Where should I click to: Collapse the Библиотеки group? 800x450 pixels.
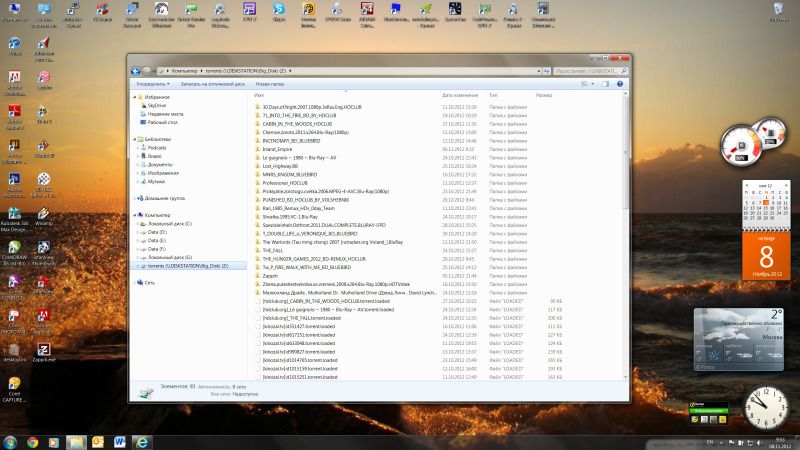pyautogui.click(x=135, y=139)
